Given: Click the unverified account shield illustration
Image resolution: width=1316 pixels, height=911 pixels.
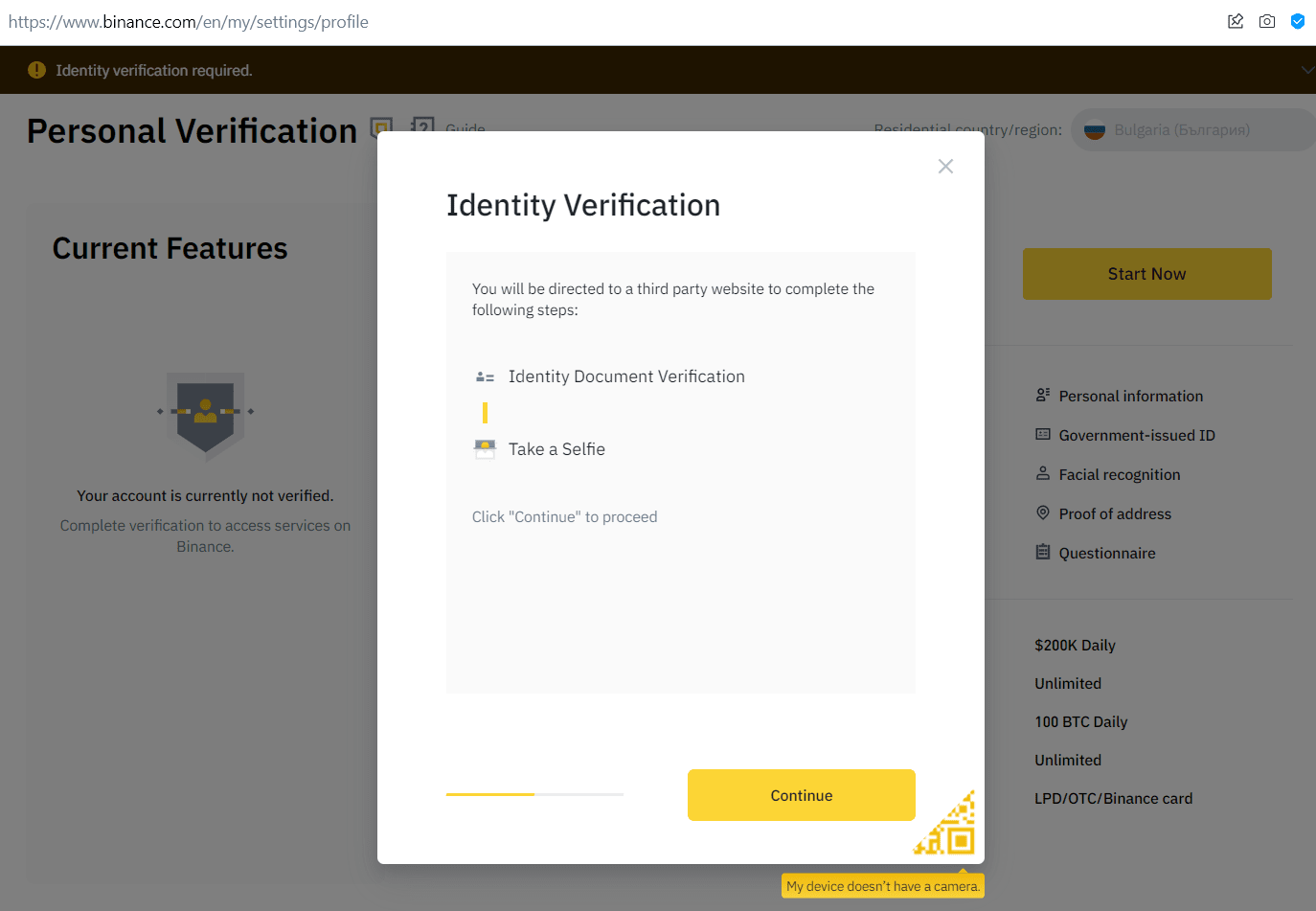Looking at the screenshot, I should [205, 414].
